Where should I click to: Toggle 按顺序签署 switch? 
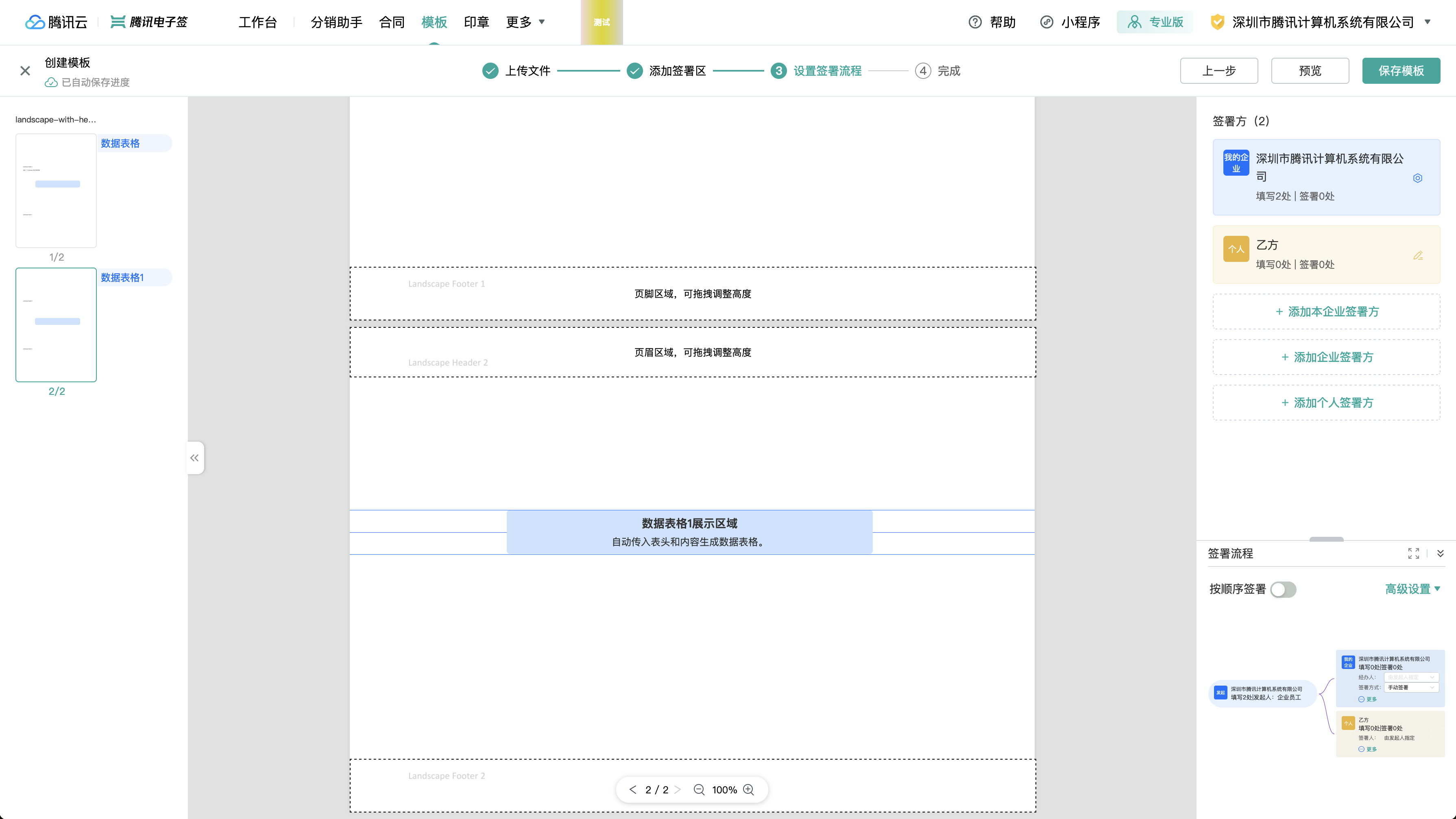click(1283, 590)
